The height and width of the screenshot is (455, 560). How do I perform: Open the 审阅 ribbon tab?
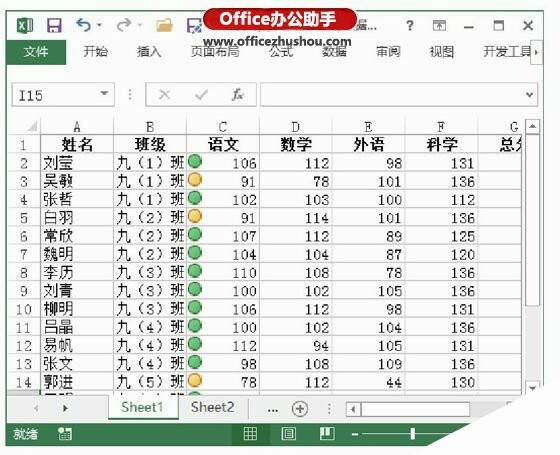click(x=388, y=52)
